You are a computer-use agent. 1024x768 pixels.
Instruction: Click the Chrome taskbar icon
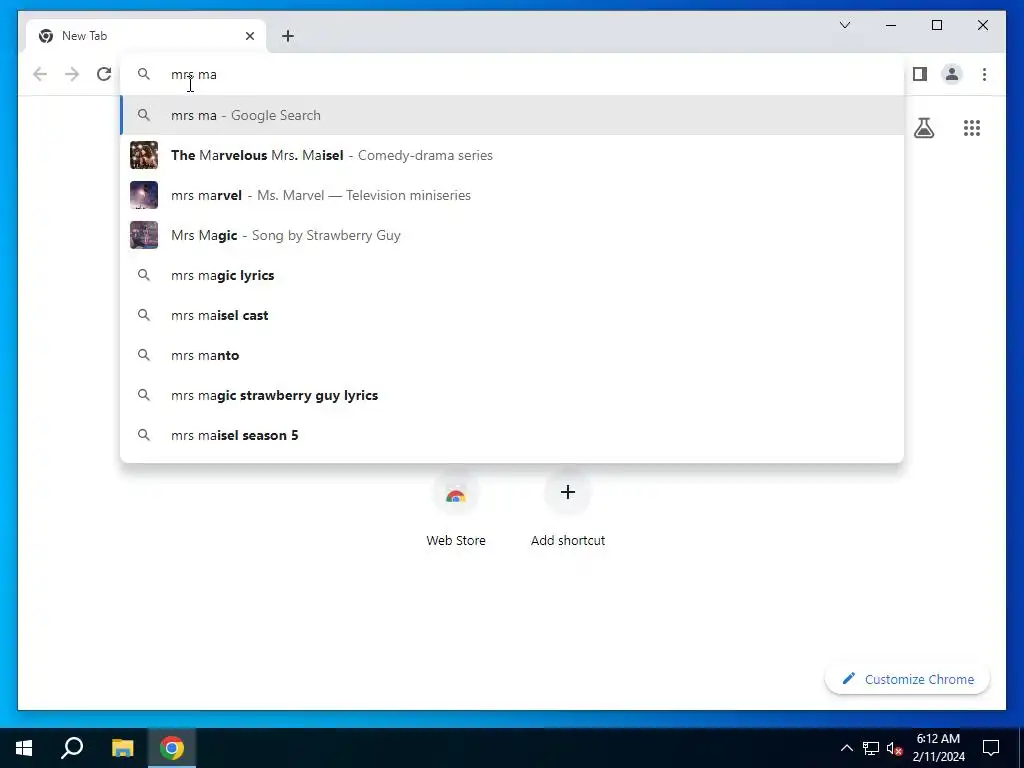[172, 748]
